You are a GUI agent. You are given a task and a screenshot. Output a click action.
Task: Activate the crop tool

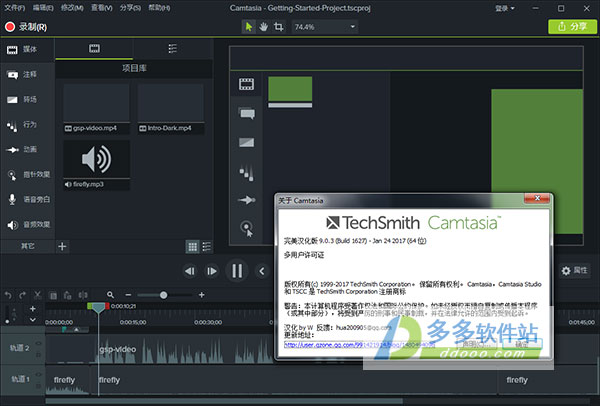[x=279, y=27]
